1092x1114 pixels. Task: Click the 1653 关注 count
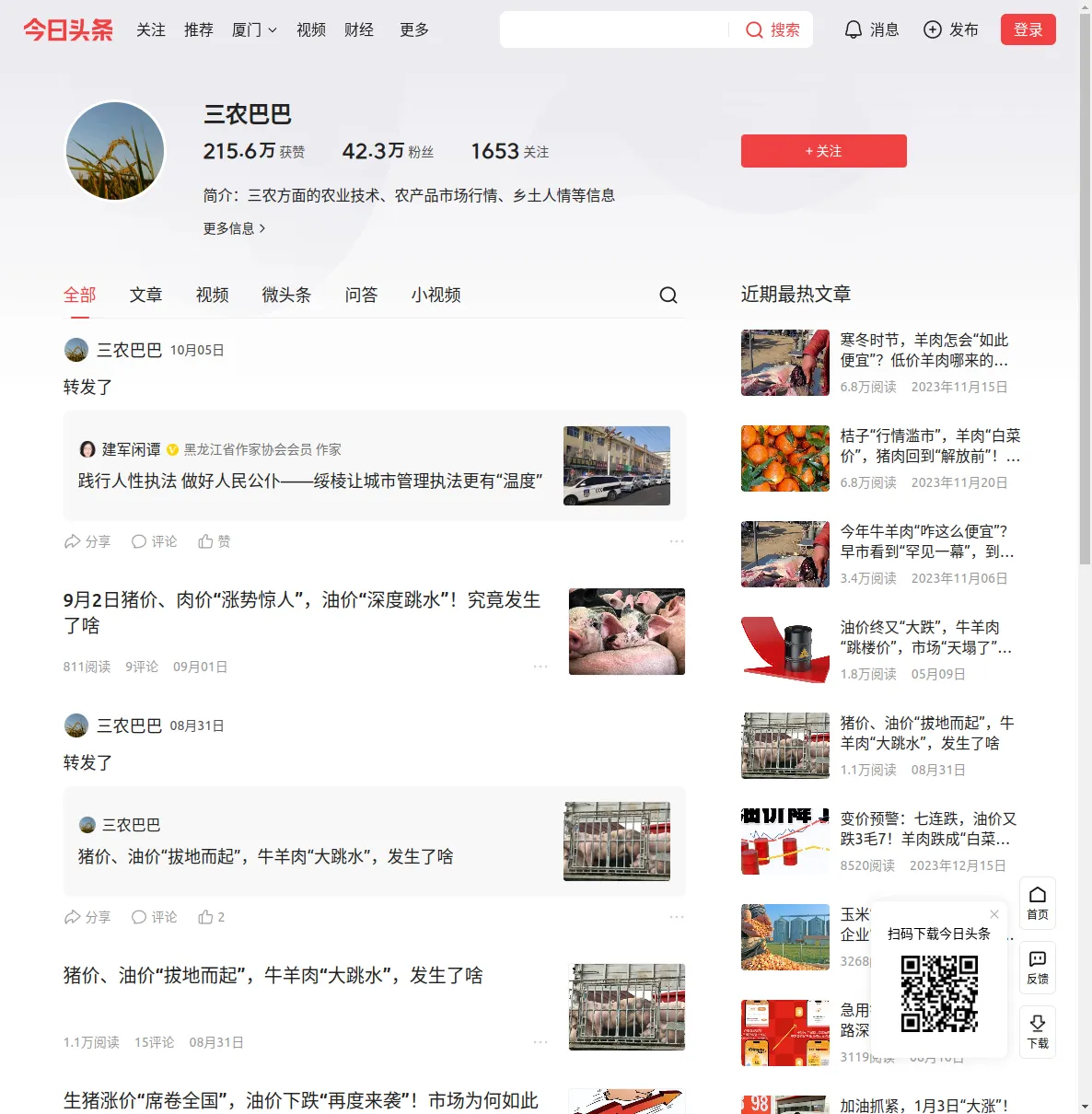[x=510, y=151]
